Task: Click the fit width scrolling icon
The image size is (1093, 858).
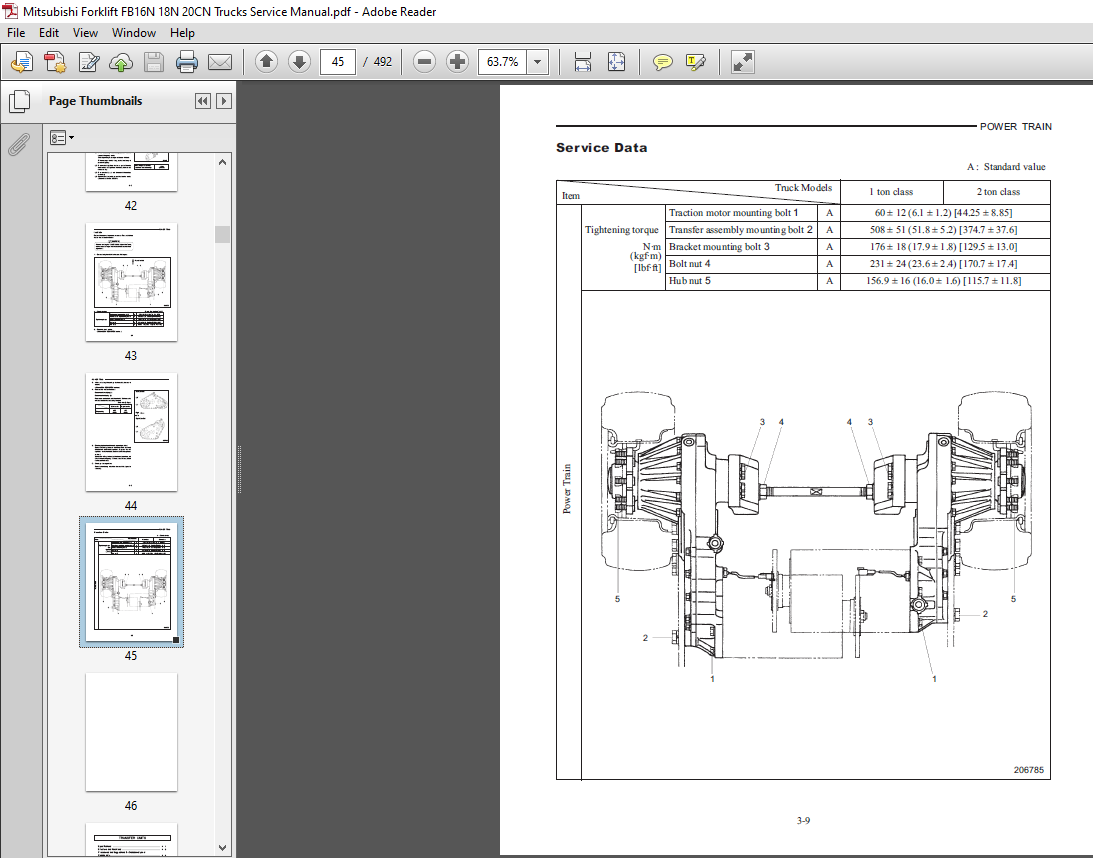Action: click(x=583, y=62)
